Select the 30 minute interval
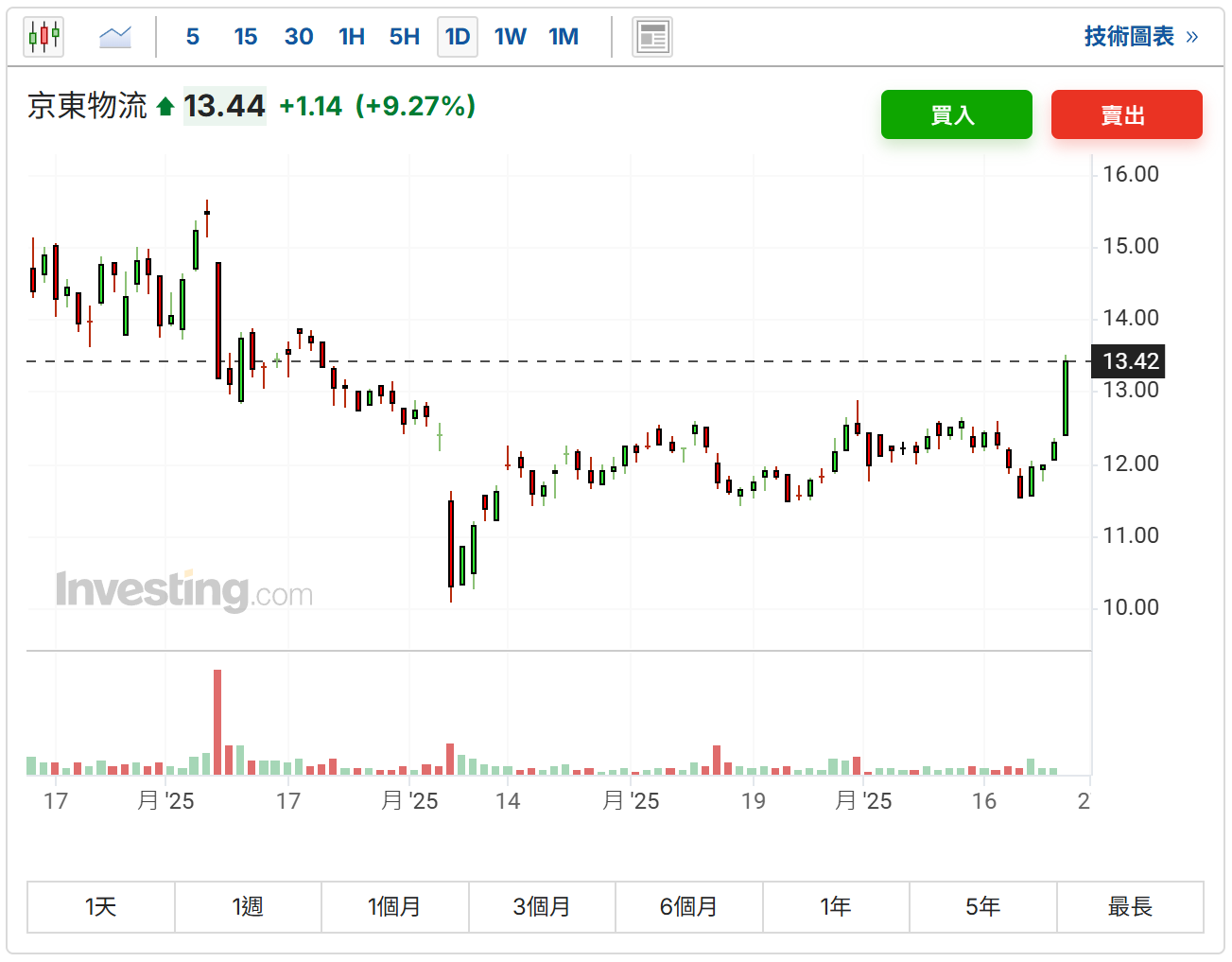 (x=299, y=37)
